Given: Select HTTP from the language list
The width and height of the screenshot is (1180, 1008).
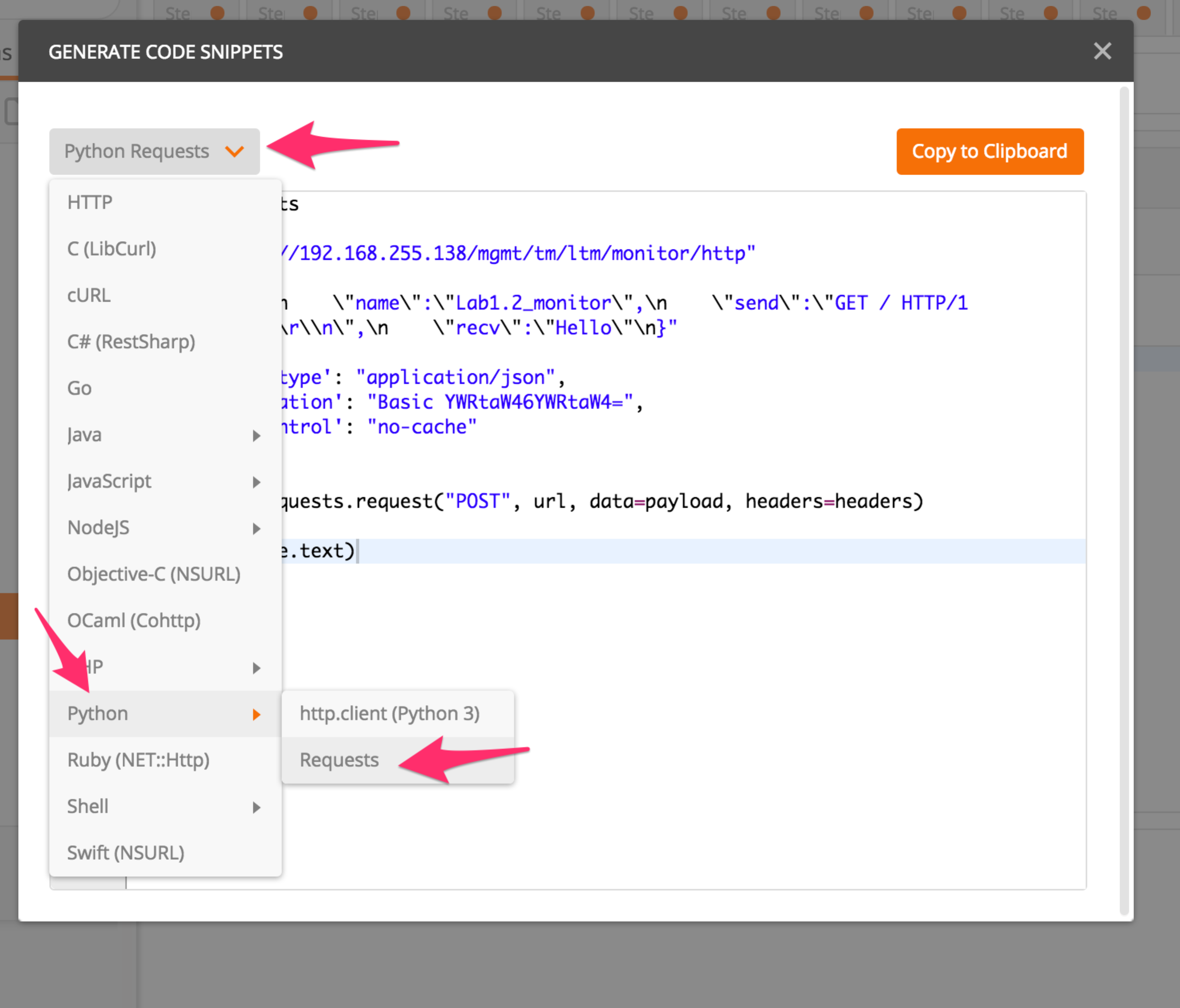Looking at the screenshot, I should click(165, 203).
